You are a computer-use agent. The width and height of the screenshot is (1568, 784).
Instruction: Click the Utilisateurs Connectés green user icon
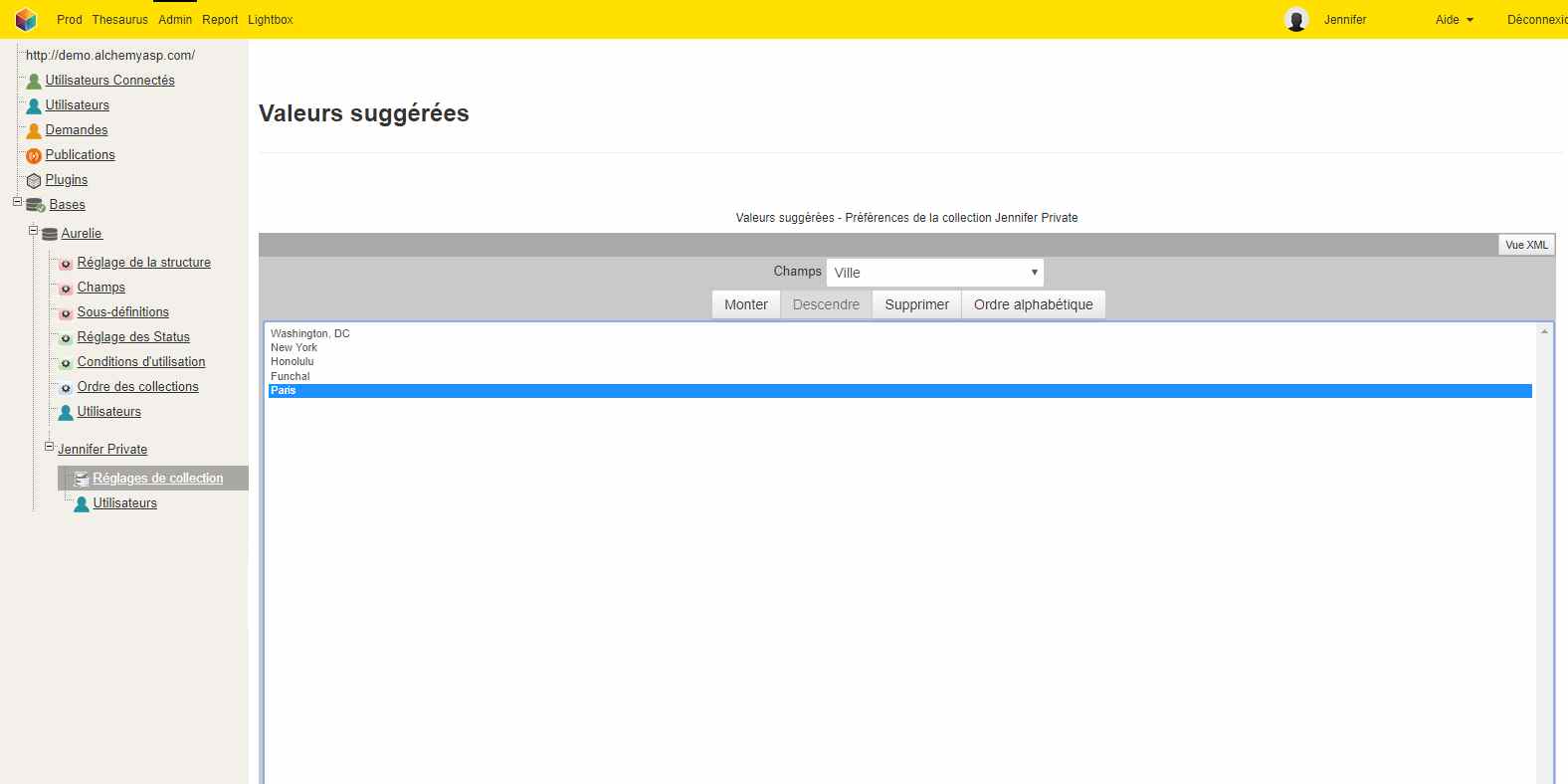click(34, 82)
